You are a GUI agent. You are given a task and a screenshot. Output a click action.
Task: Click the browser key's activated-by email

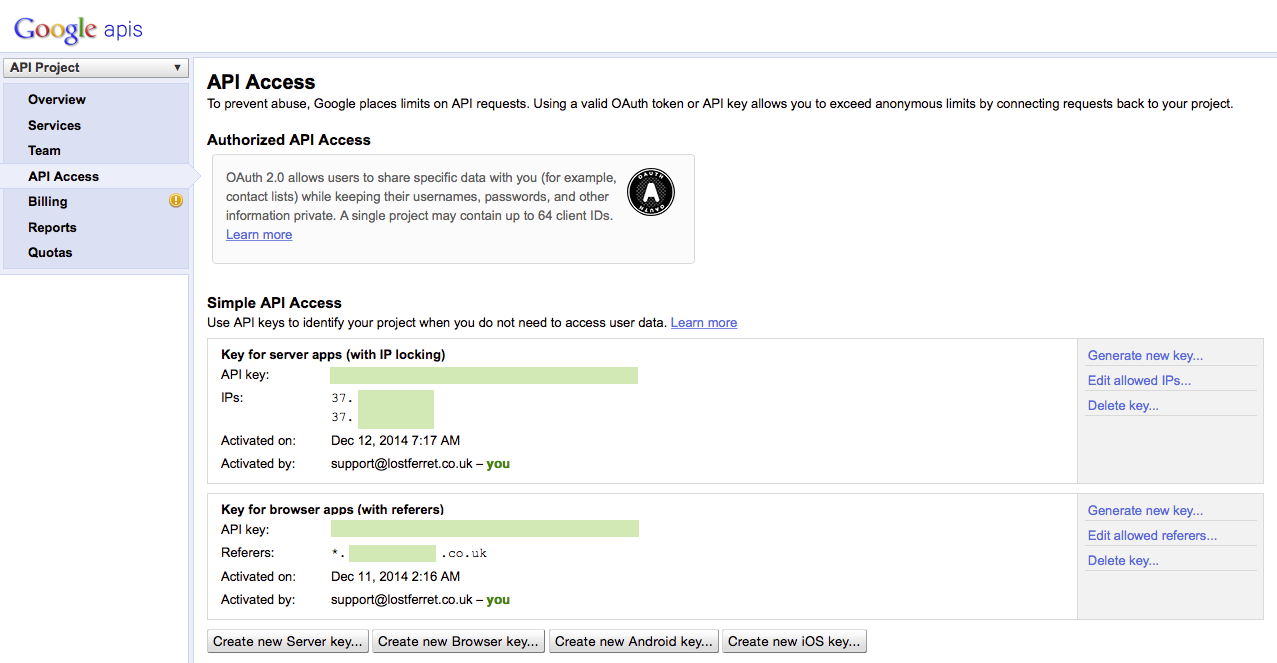402,599
